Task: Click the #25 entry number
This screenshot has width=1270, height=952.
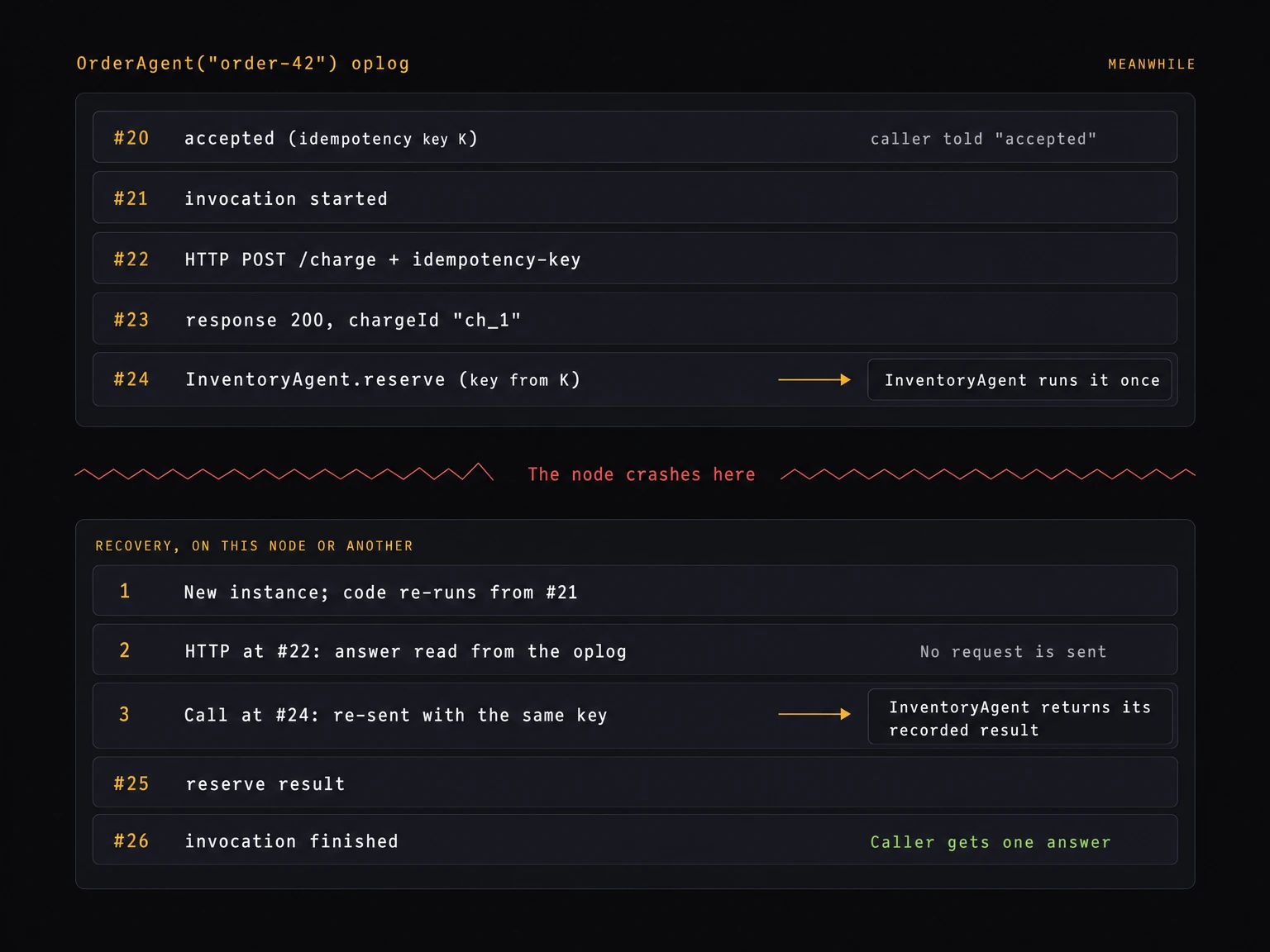Action: 131,783
